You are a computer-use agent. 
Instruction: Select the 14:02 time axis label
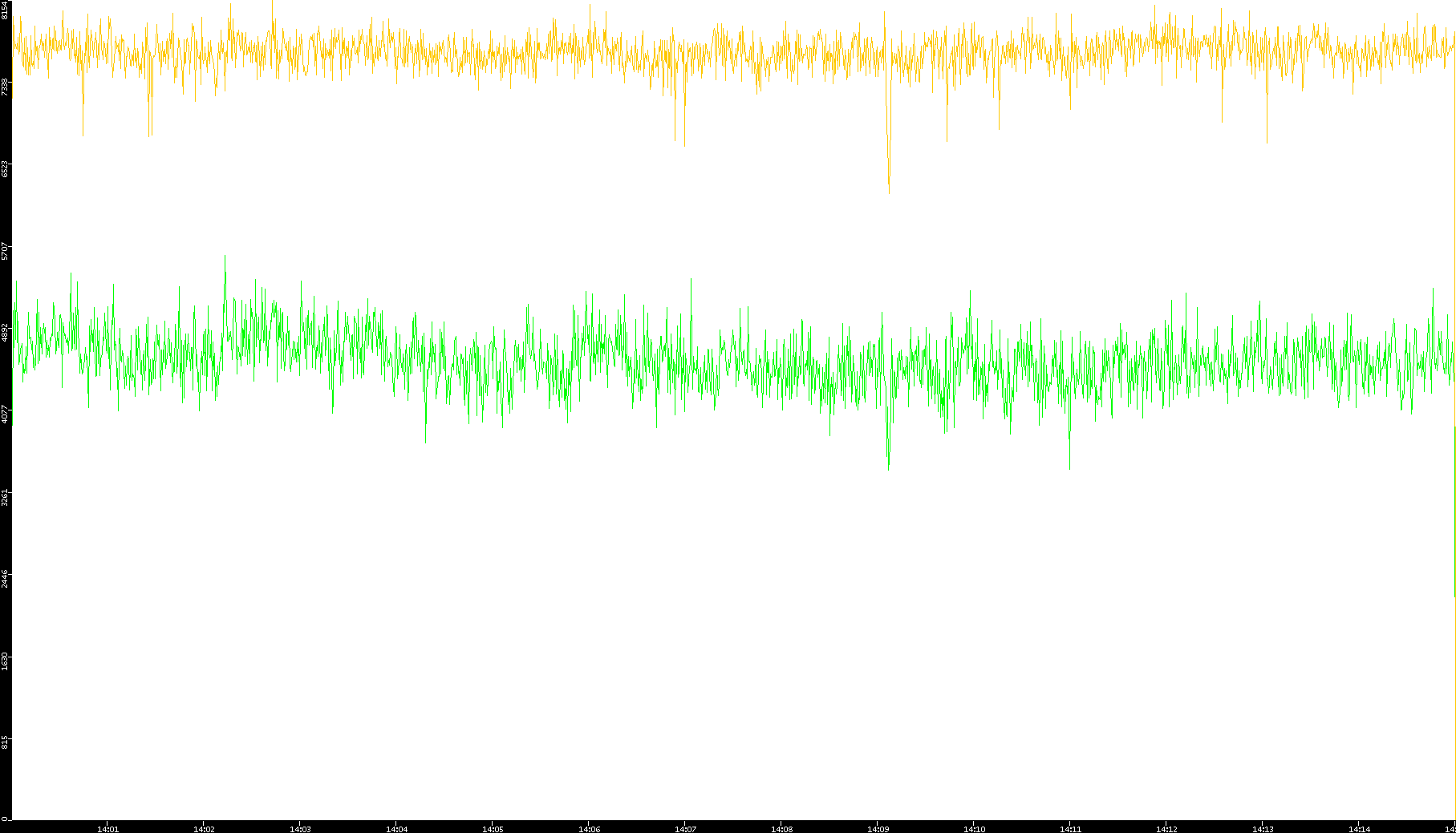(204, 829)
